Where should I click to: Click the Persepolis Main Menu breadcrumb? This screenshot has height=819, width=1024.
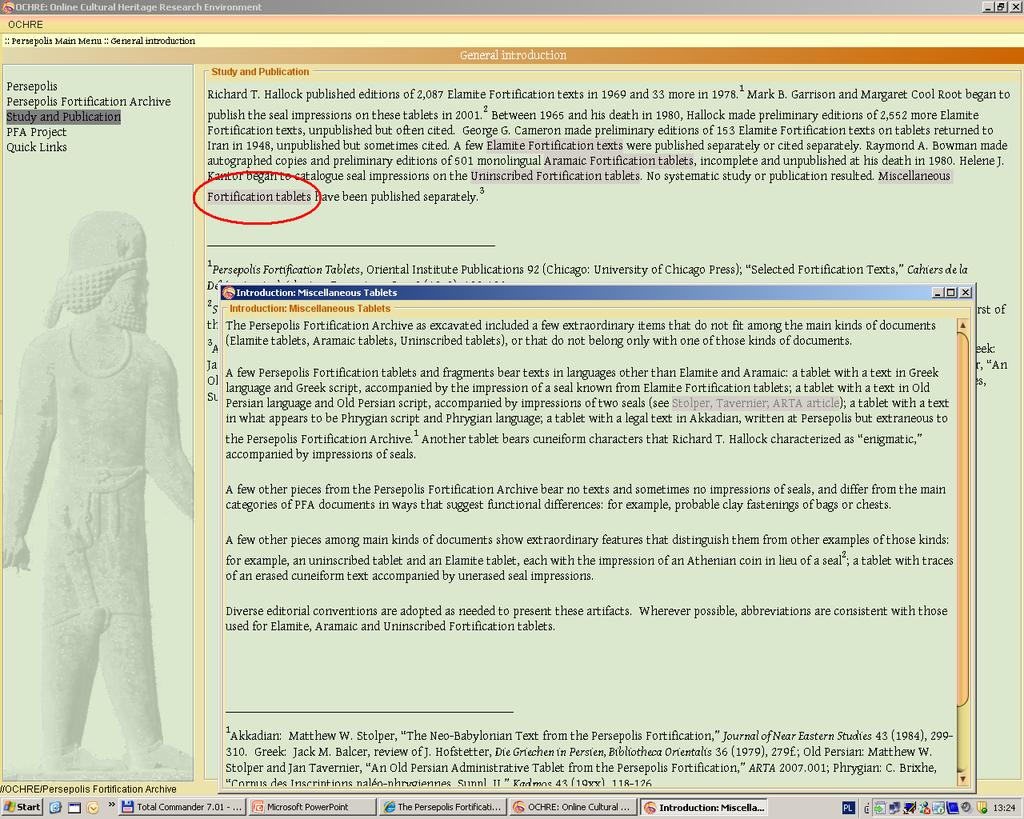(x=56, y=40)
